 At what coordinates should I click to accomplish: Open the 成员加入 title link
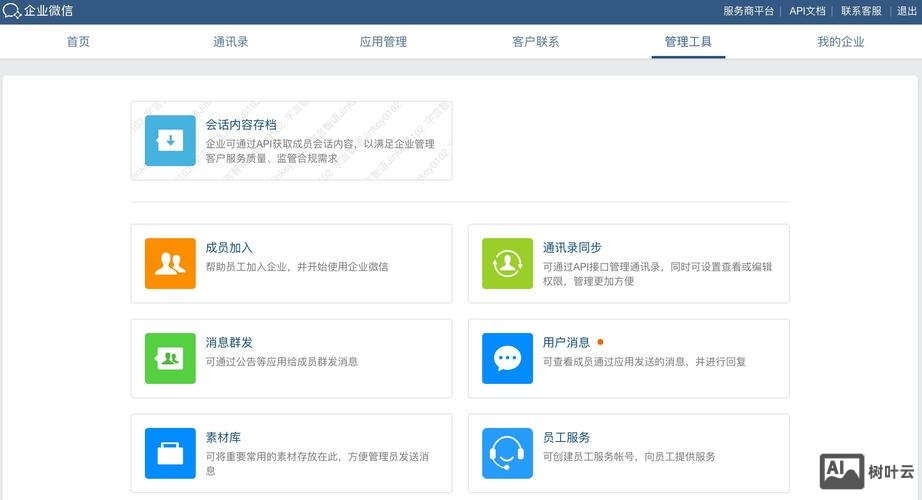229,248
